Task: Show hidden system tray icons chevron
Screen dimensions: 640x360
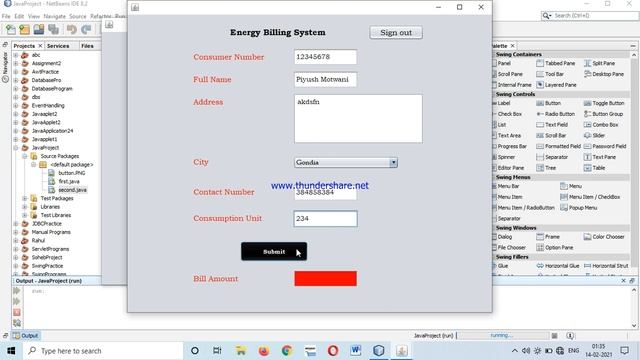Action: pos(514,351)
